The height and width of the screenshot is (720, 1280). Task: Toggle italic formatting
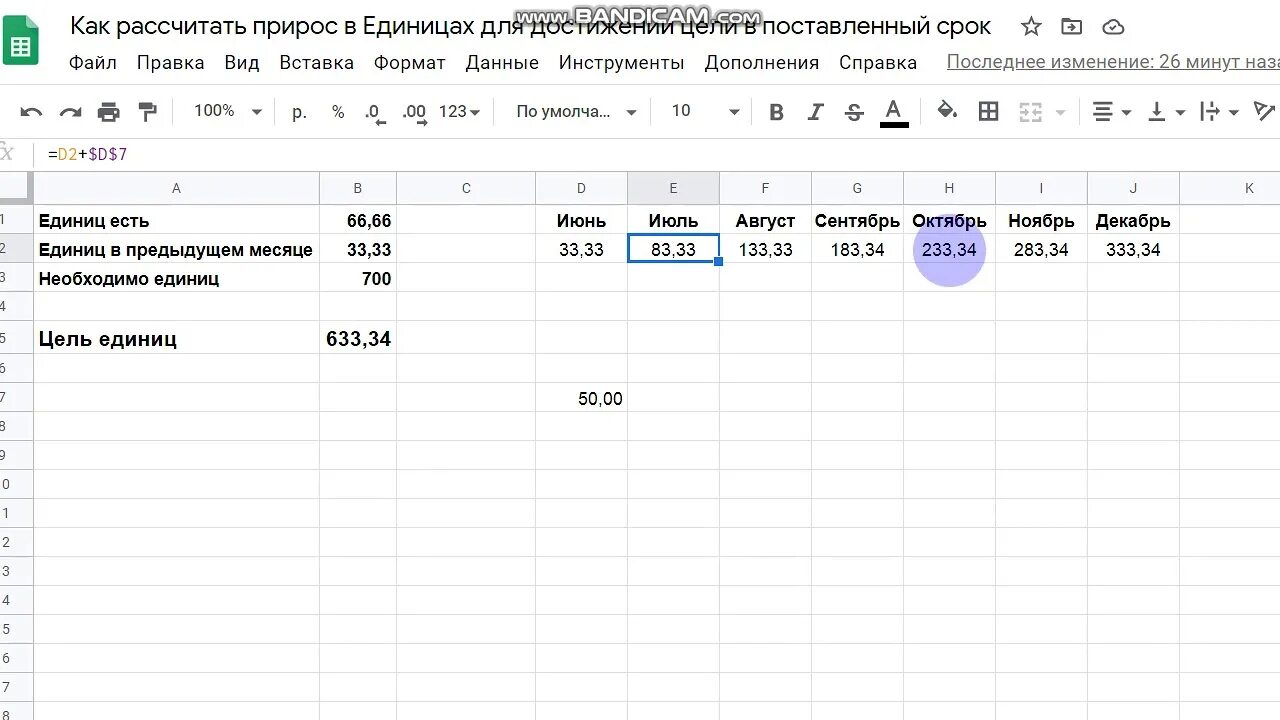click(x=815, y=112)
